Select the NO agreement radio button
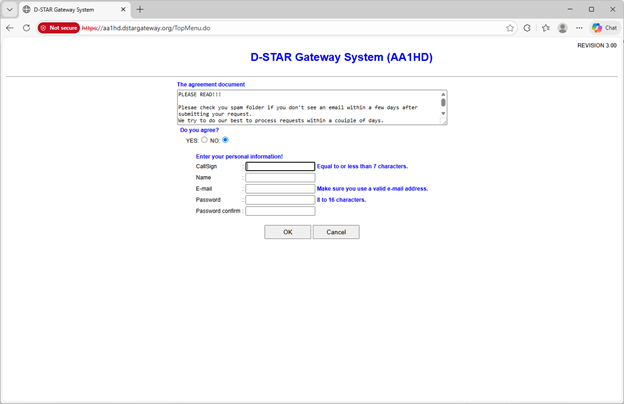This screenshot has width=624, height=404. click(225, 140)
